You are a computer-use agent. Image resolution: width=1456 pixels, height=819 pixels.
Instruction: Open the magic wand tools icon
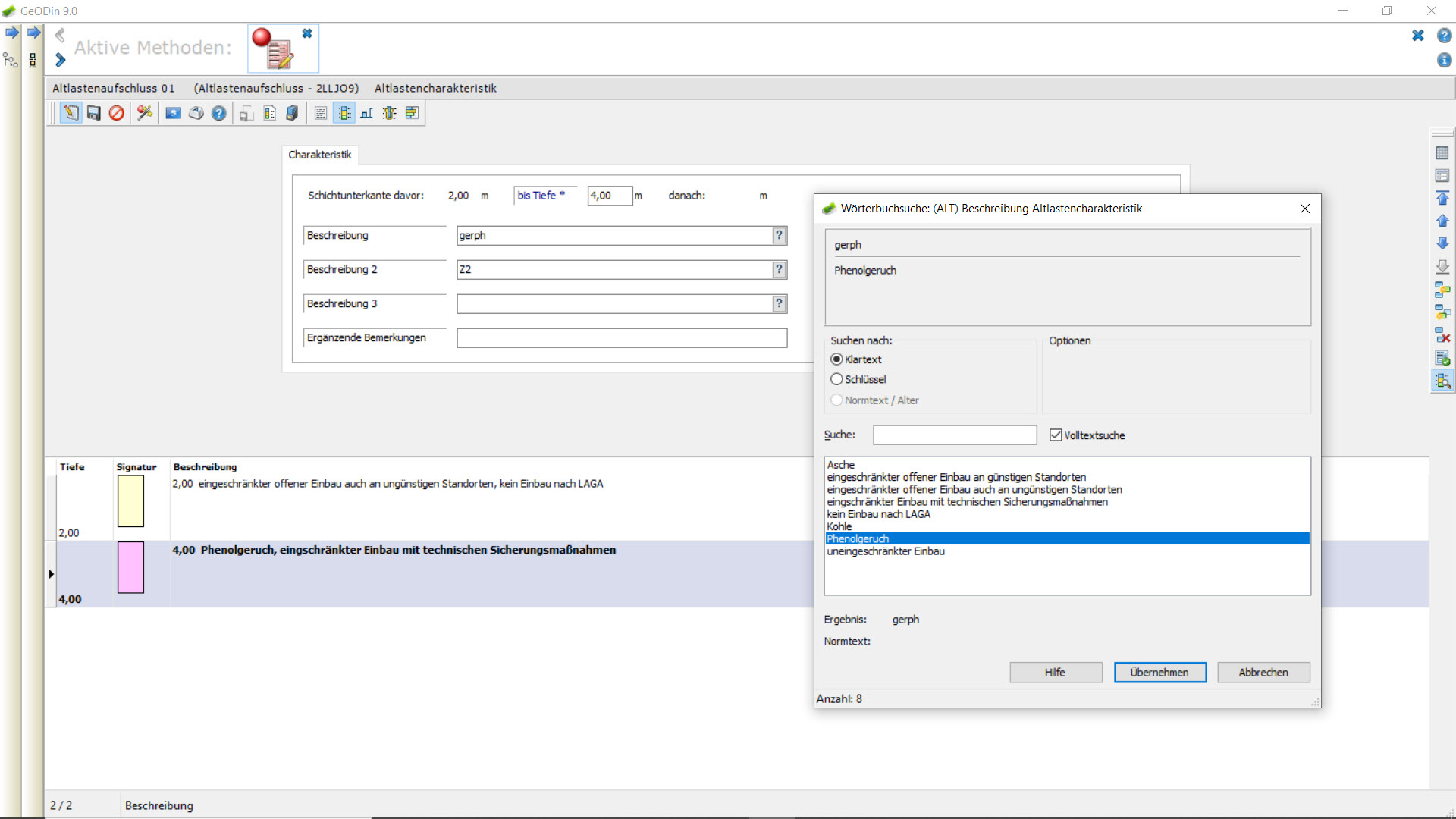tap(144, 114)
